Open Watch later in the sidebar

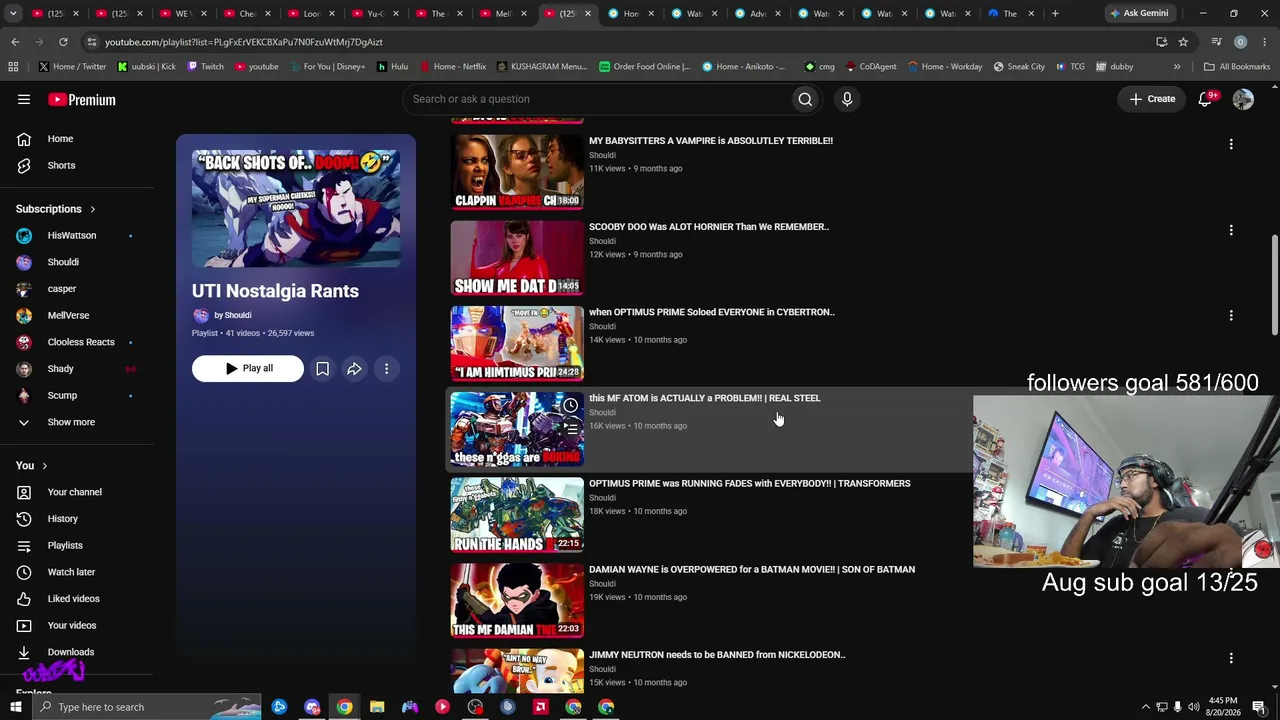click(x=71, y=572)
